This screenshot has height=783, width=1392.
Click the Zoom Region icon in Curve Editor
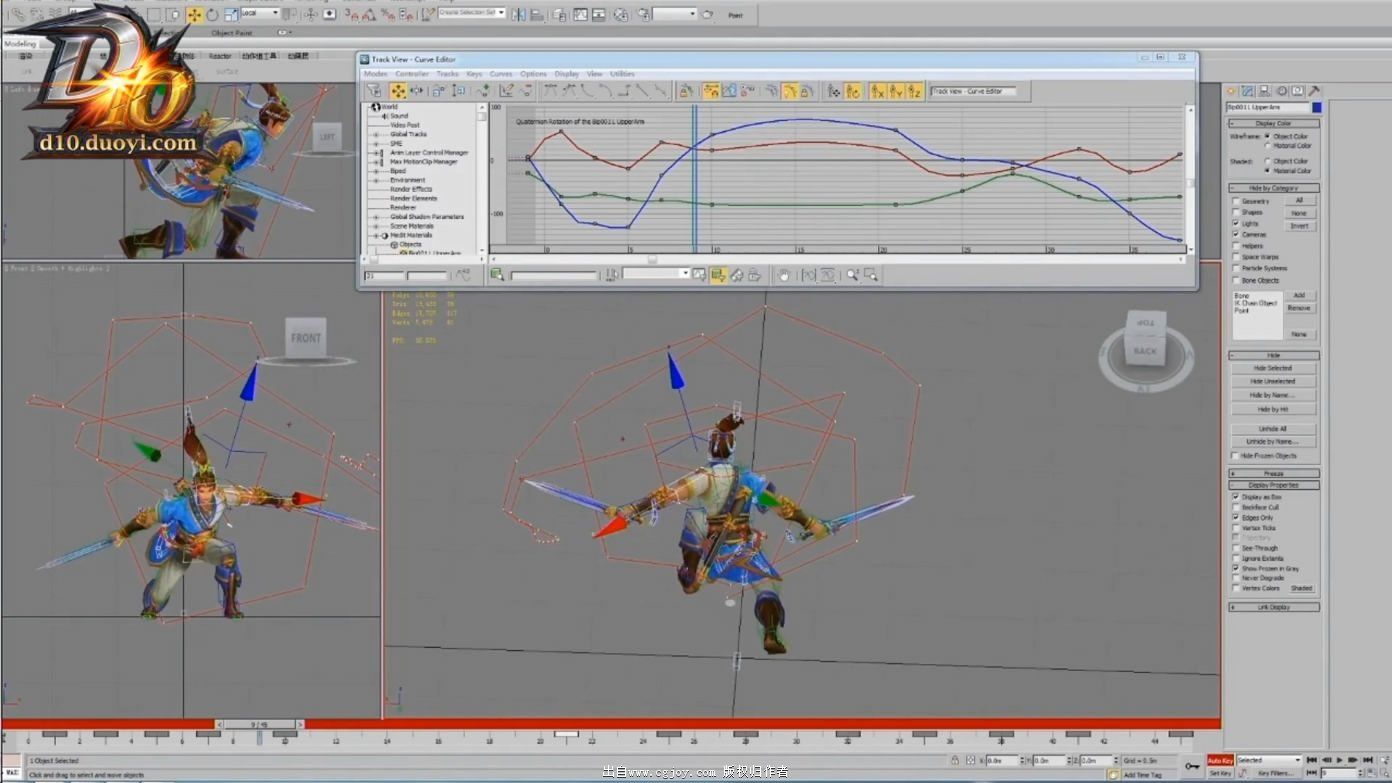click(x=871, y=274)
